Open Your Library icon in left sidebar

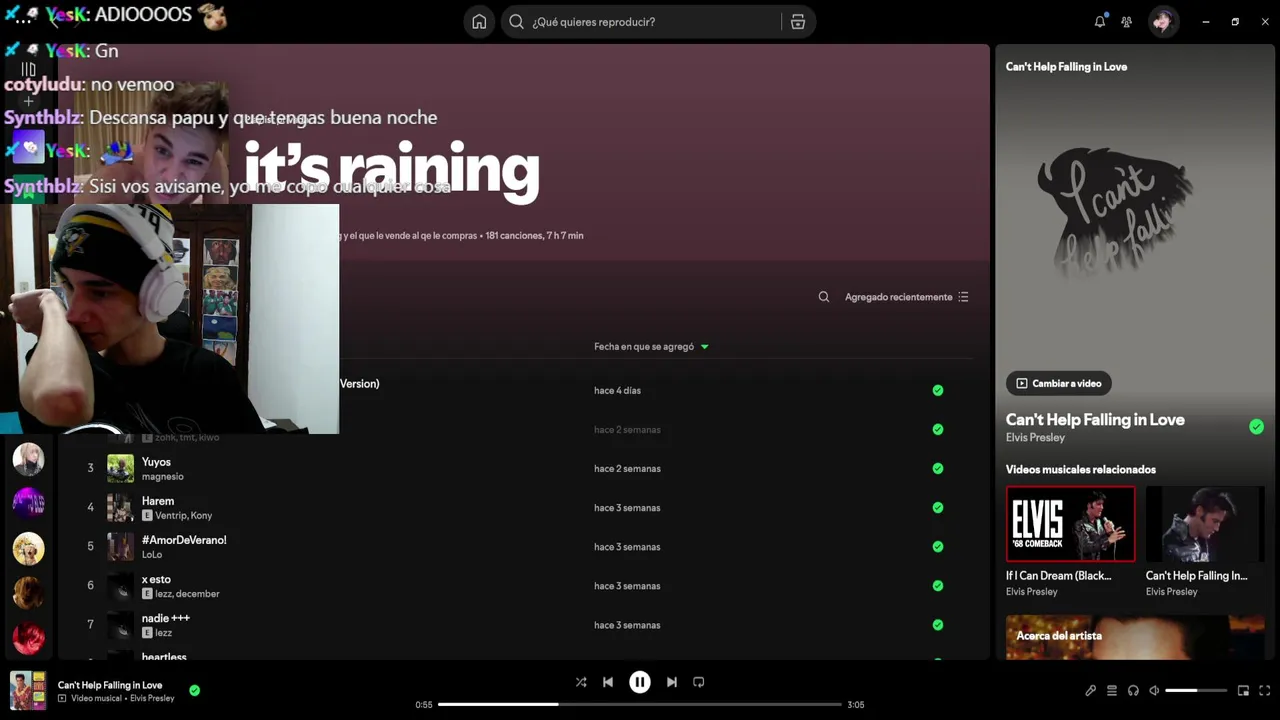[x=28, y=69]
